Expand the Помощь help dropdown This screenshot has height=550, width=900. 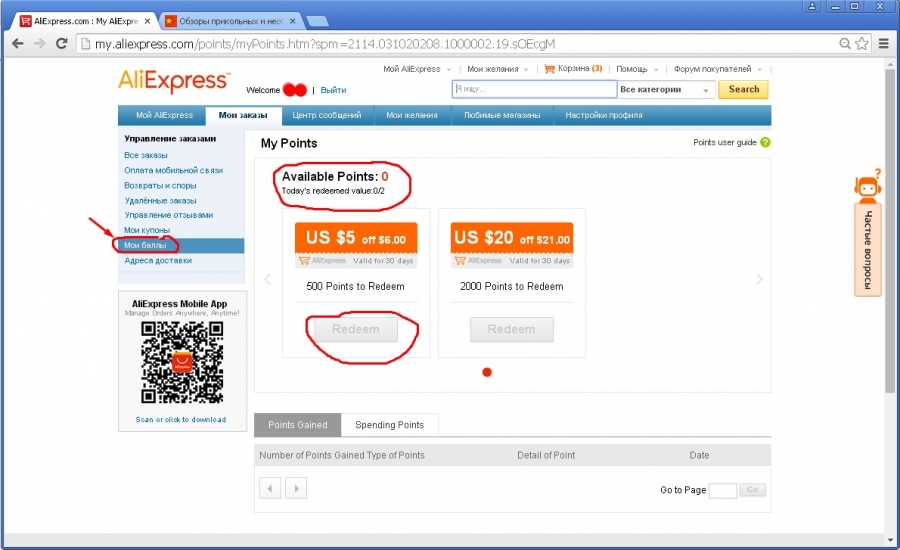(x=637, y=69)
